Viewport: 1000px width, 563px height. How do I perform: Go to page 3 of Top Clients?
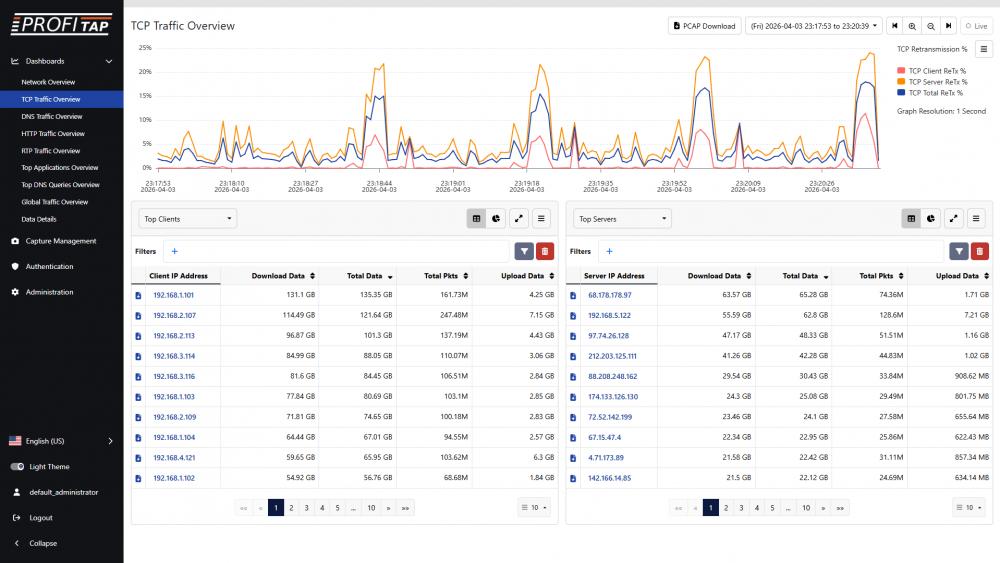click(x=306, y=508)
